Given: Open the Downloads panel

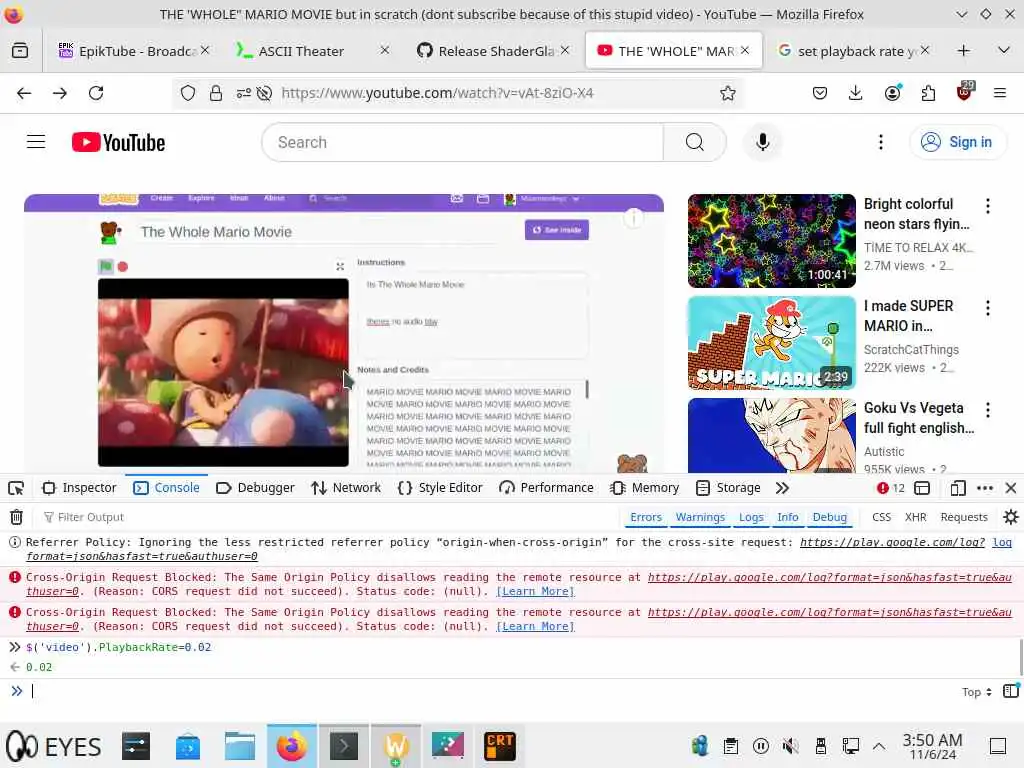Looking at the screenshot, I should tap(856, 93).
